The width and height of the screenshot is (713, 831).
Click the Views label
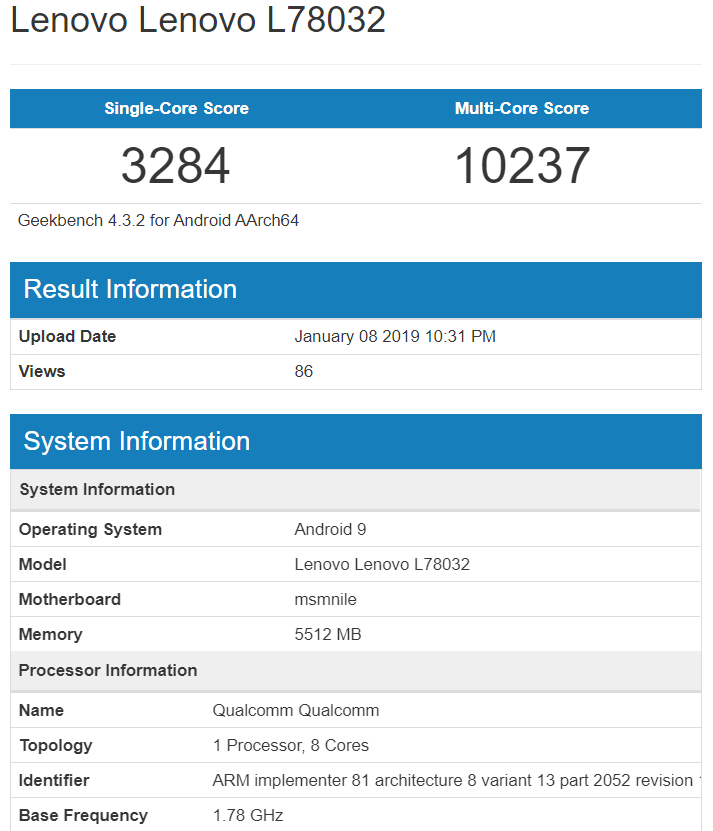42,372
